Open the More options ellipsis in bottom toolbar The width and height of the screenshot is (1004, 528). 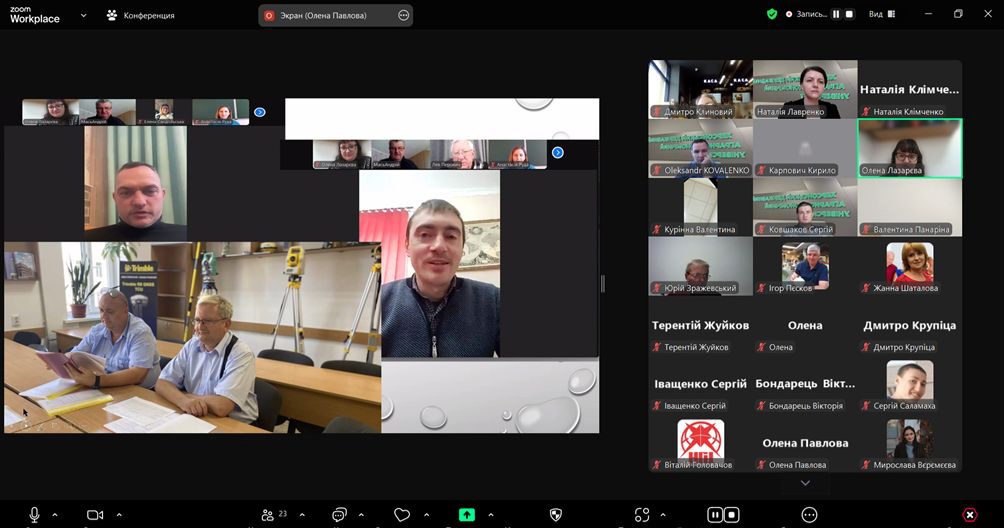pyautogui.click(x=809, y=515)
